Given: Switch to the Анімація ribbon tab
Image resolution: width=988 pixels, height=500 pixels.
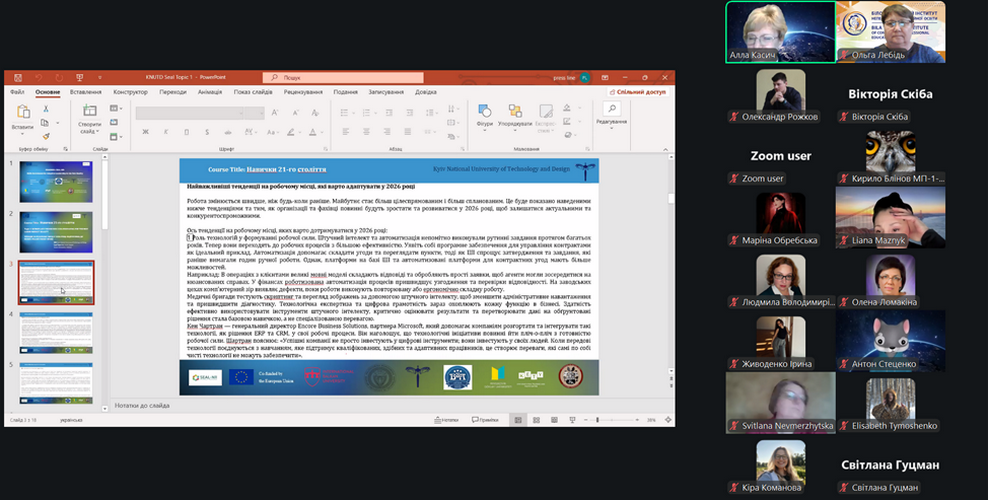Looking at the screenshot, I should click(210, 91).
